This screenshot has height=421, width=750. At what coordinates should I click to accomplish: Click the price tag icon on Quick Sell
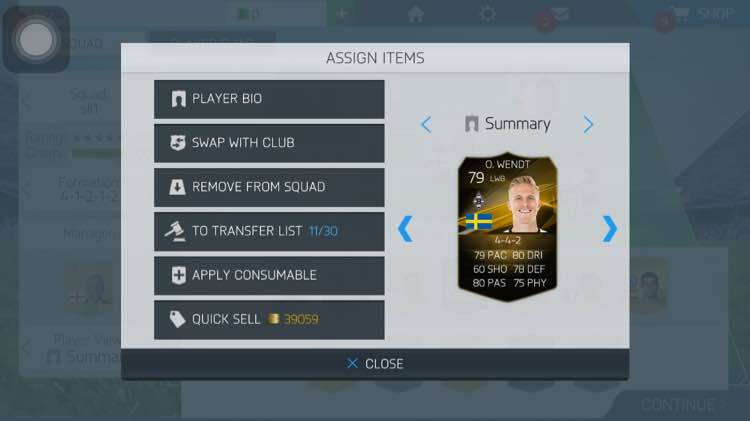[x=177, y=320]
